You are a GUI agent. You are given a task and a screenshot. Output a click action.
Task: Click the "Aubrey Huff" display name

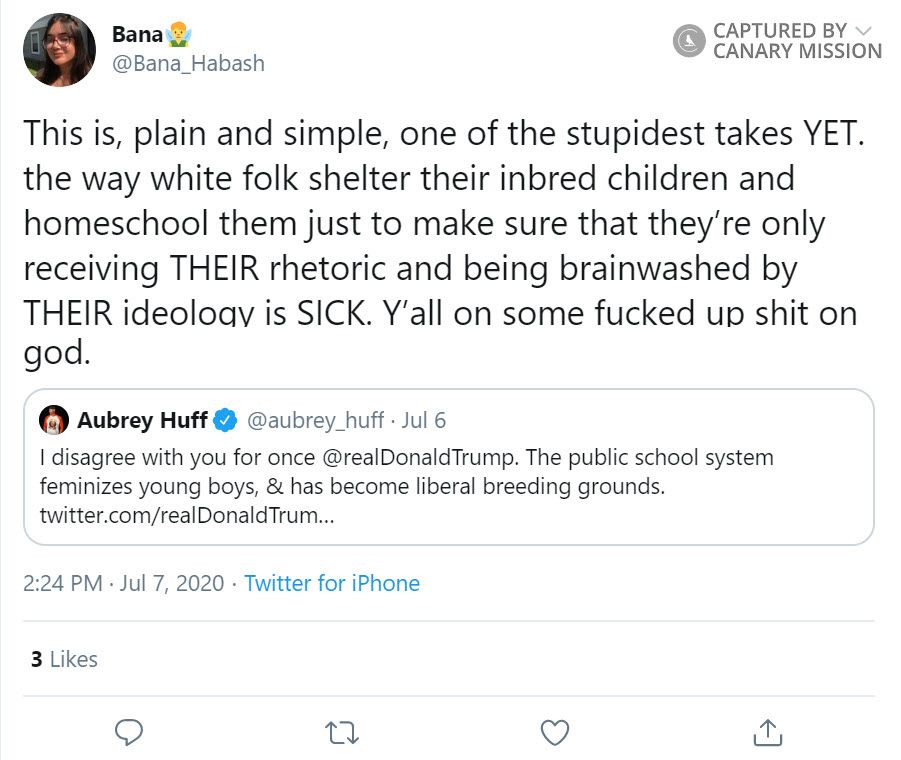[142, 421]
